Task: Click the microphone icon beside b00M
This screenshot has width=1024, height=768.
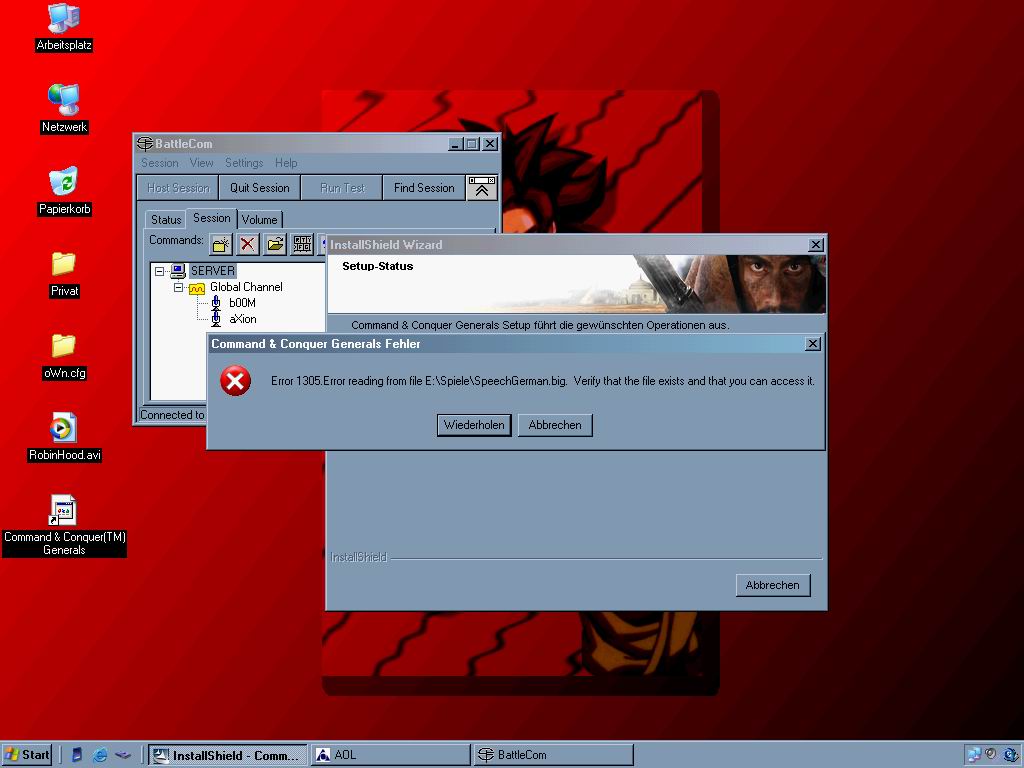Action: [x=216, y=303]
